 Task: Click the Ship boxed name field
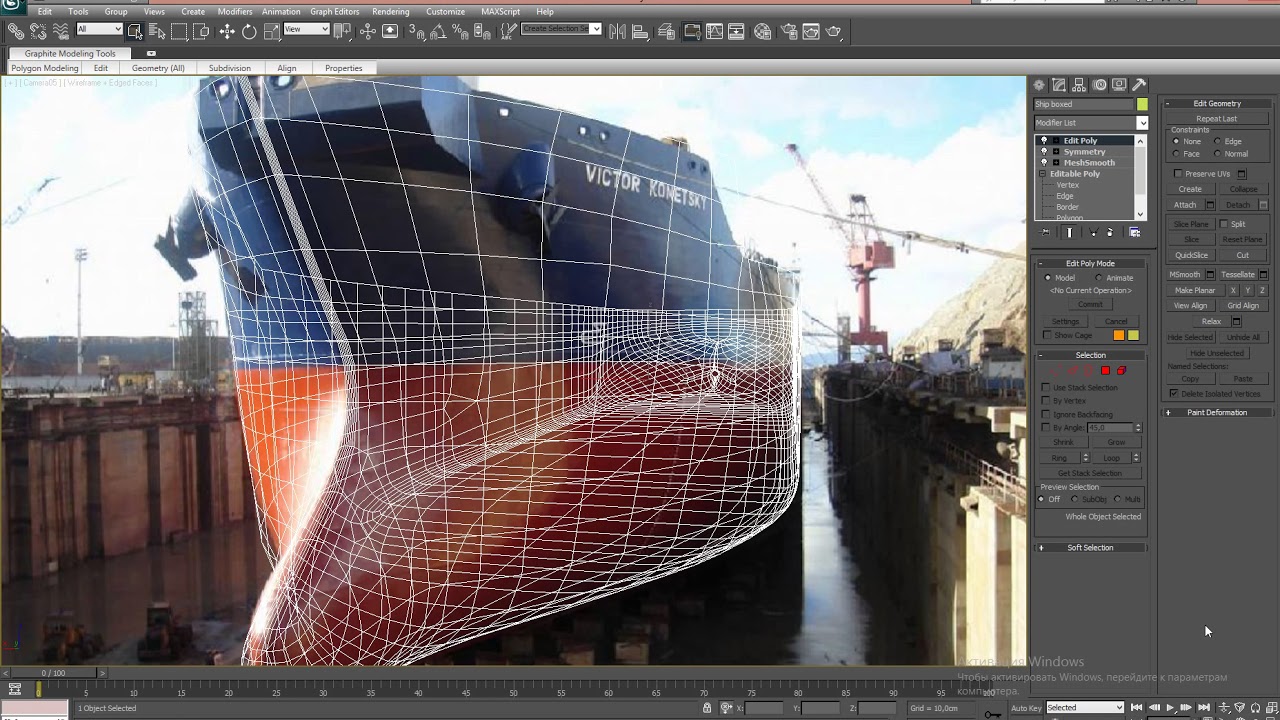pos(1084,104)
